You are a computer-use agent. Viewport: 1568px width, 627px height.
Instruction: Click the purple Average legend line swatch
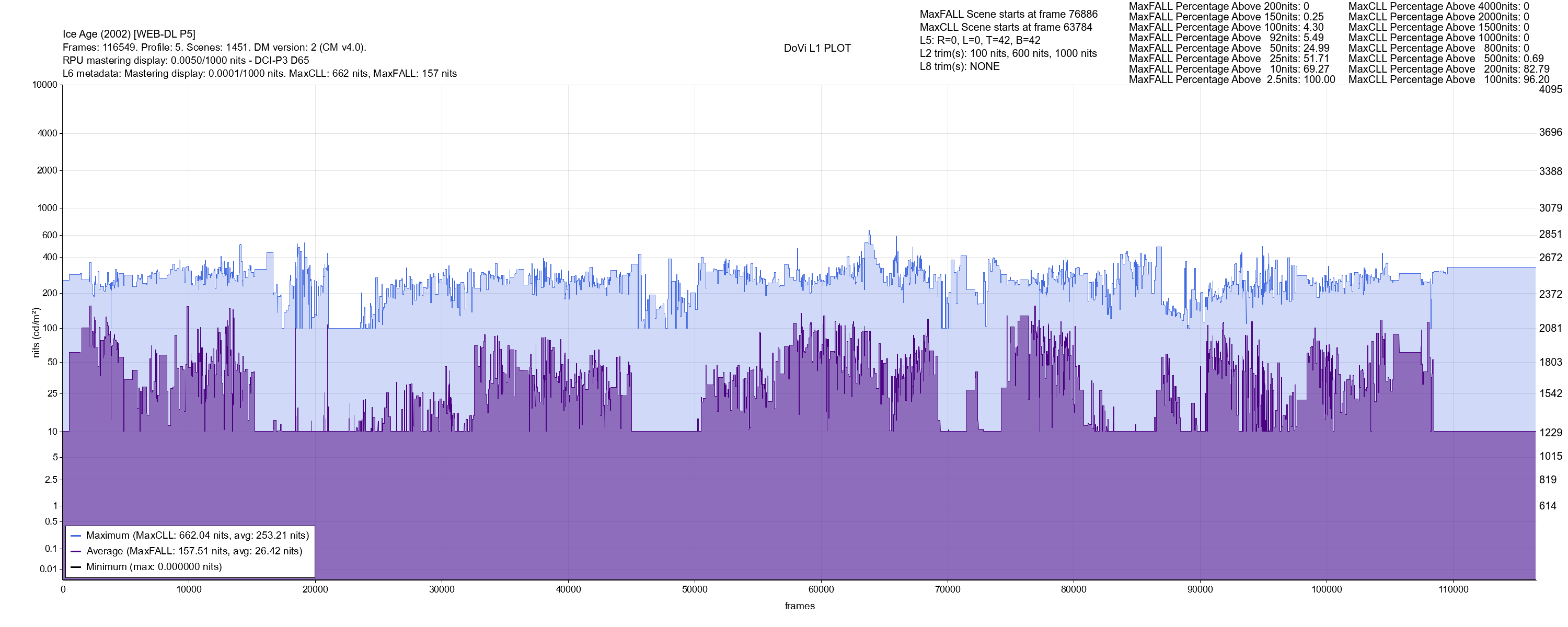coord(76,552)
